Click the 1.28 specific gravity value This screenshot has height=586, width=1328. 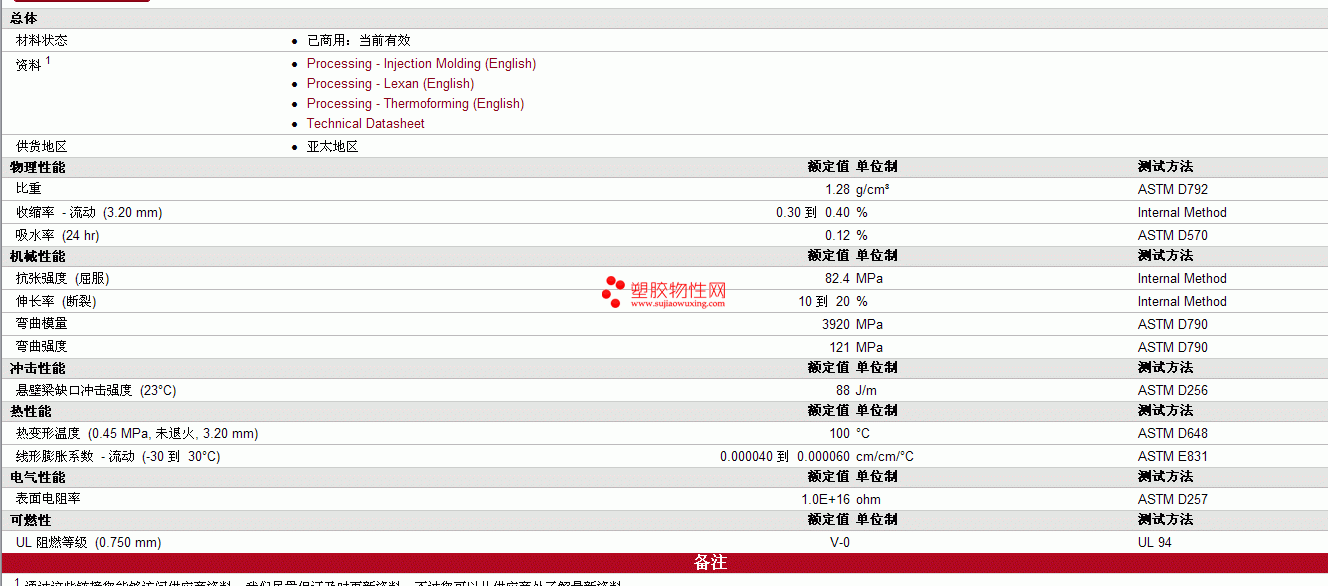pyautogui.click(x=837, y=189)
